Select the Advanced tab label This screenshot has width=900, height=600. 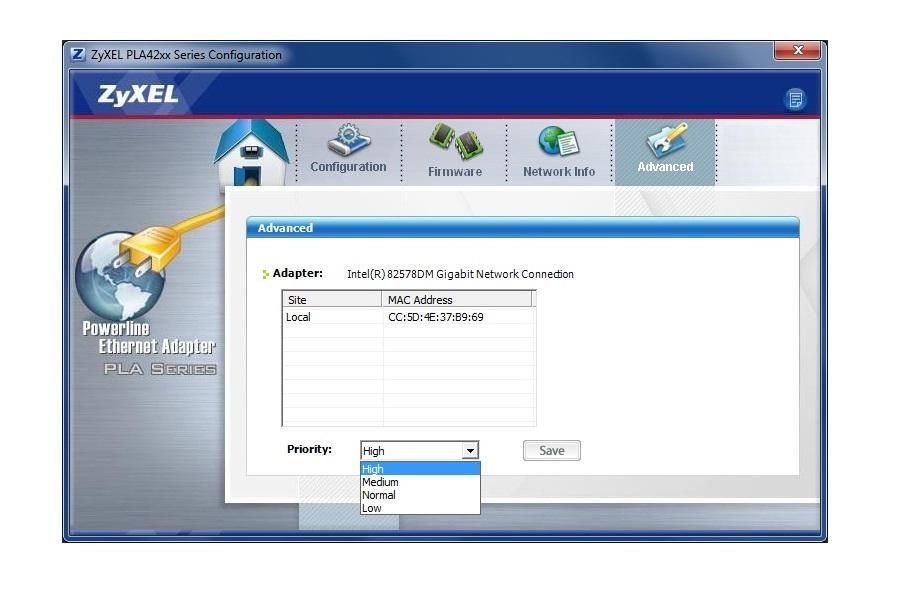click(x=665, y=167)
